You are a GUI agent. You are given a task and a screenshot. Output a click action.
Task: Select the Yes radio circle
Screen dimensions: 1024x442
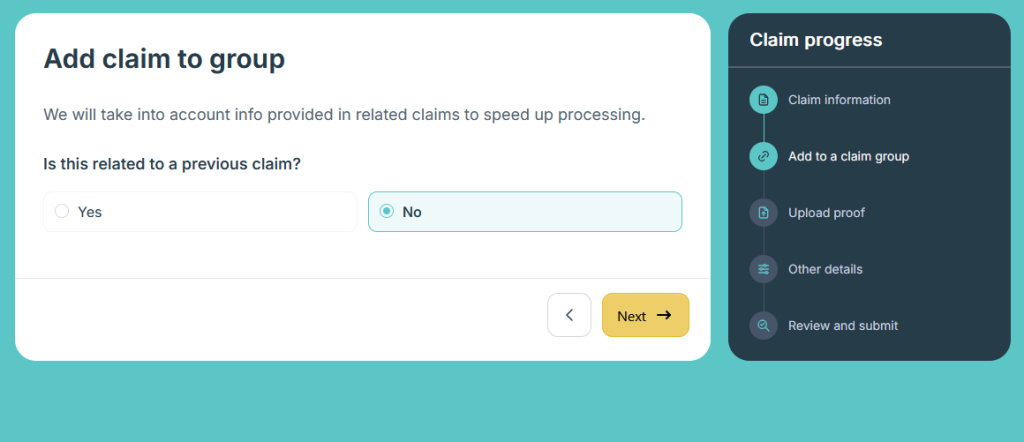(x=62, y=211)
